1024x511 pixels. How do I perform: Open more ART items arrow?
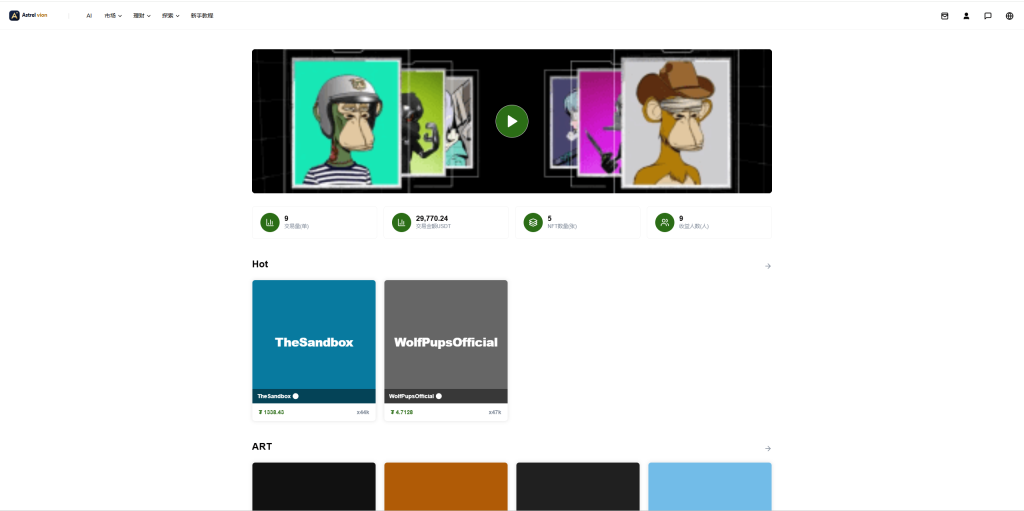coord(768,448)
